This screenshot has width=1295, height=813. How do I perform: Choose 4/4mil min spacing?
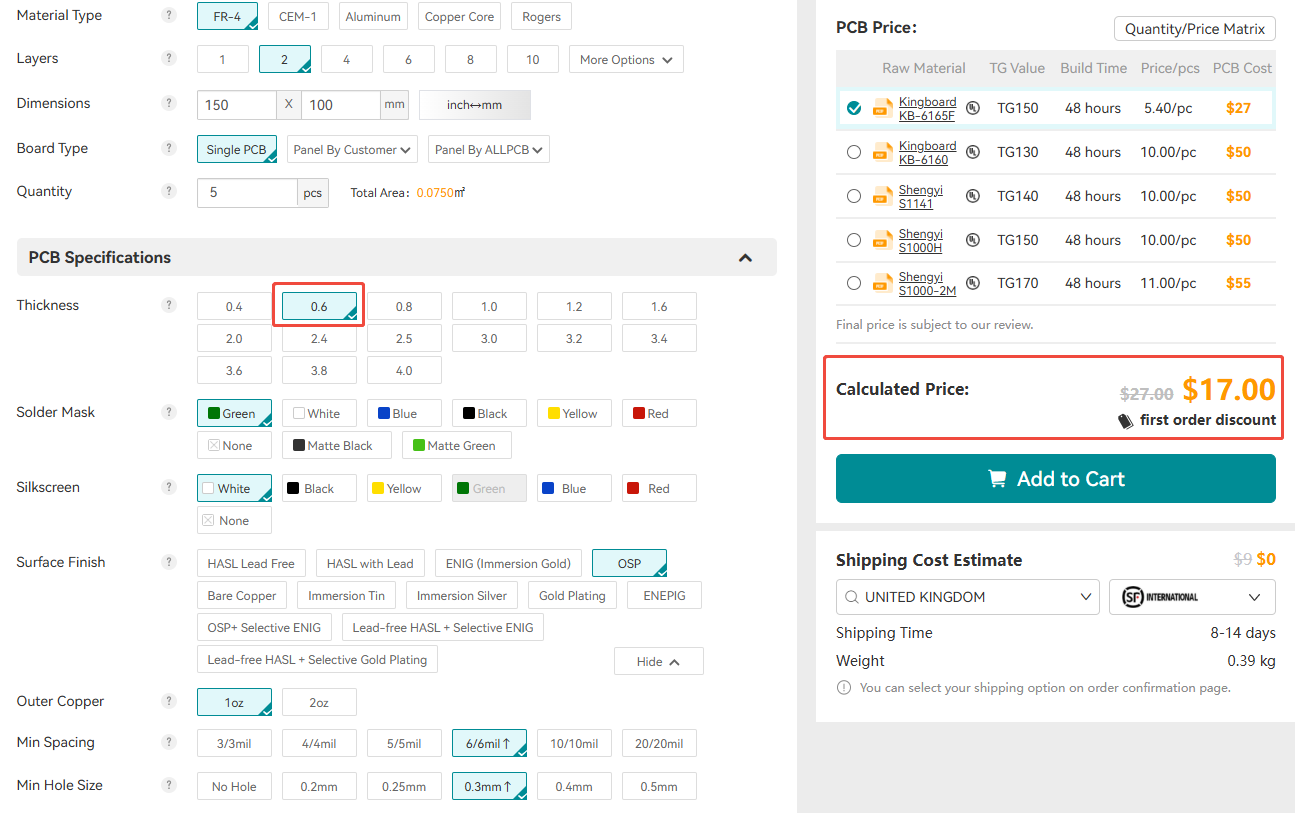tap(319, 743)
